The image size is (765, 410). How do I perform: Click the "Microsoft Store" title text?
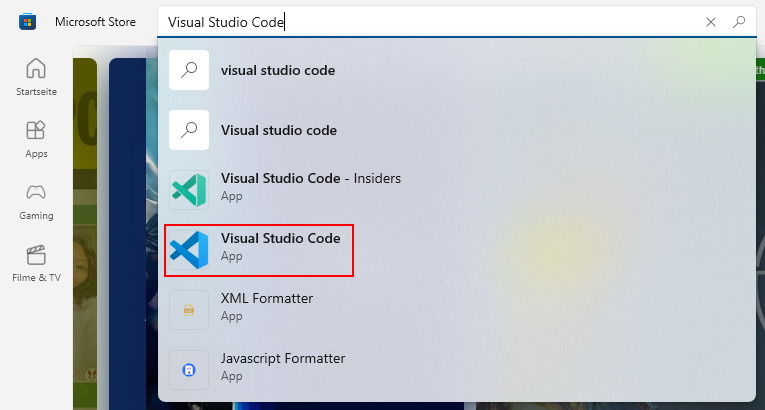pos(95,22)
